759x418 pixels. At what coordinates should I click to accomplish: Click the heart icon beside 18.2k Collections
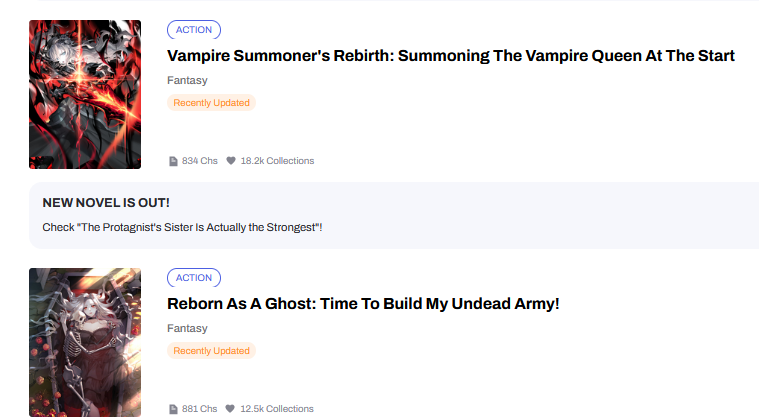click(230, 161)
